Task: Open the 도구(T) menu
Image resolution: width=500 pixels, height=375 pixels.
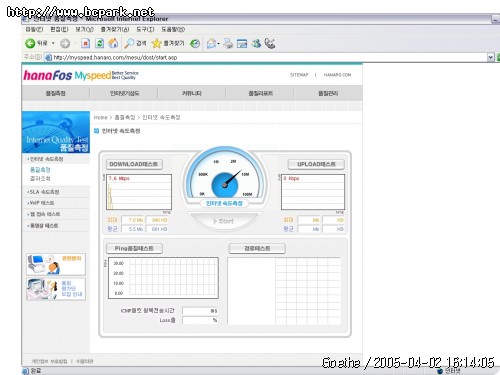Action: pos(145,29)
